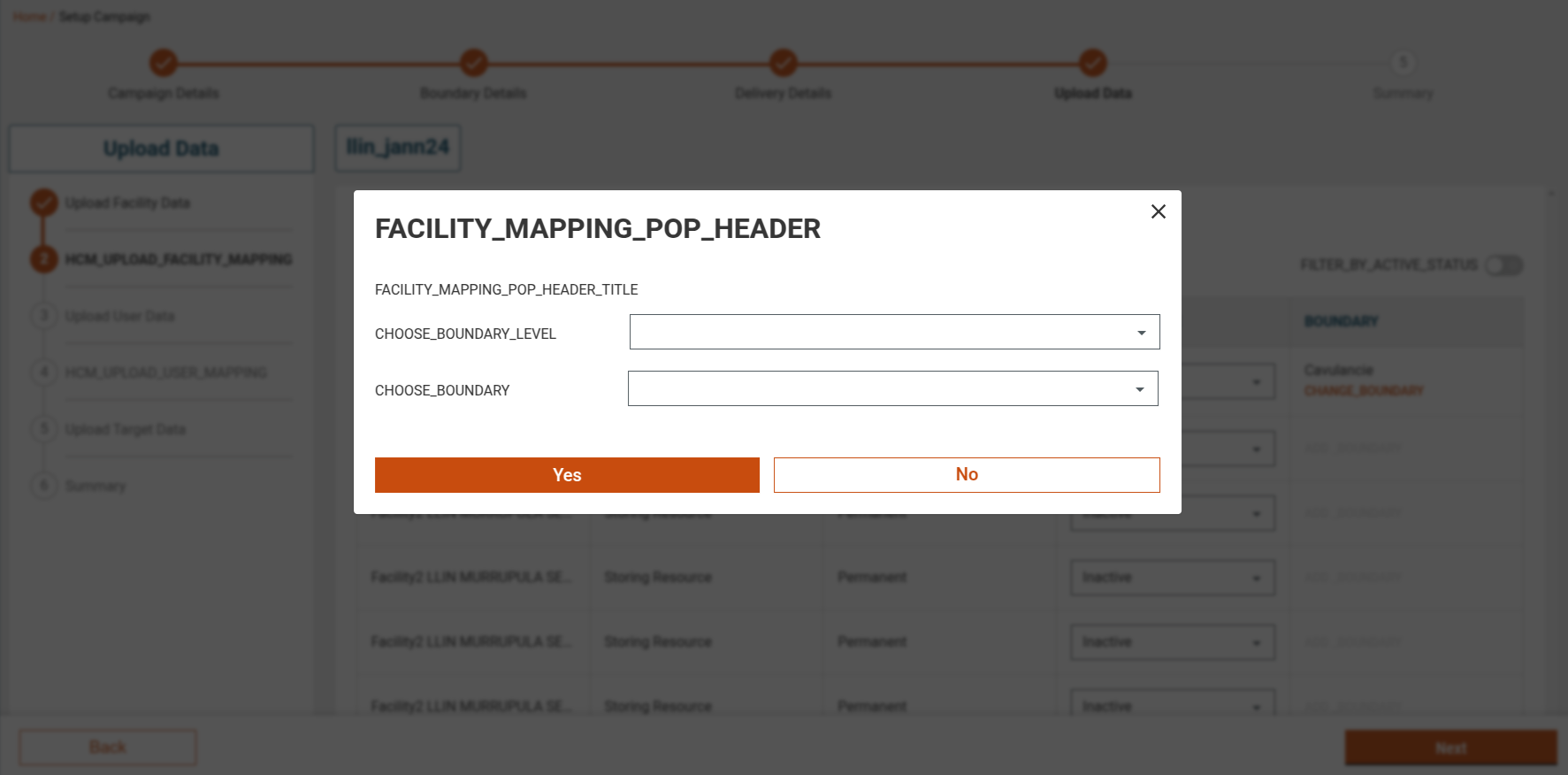1568x775 pixels.
Task: Click Upload Facility Data checkmark icon
Action: 44,203
